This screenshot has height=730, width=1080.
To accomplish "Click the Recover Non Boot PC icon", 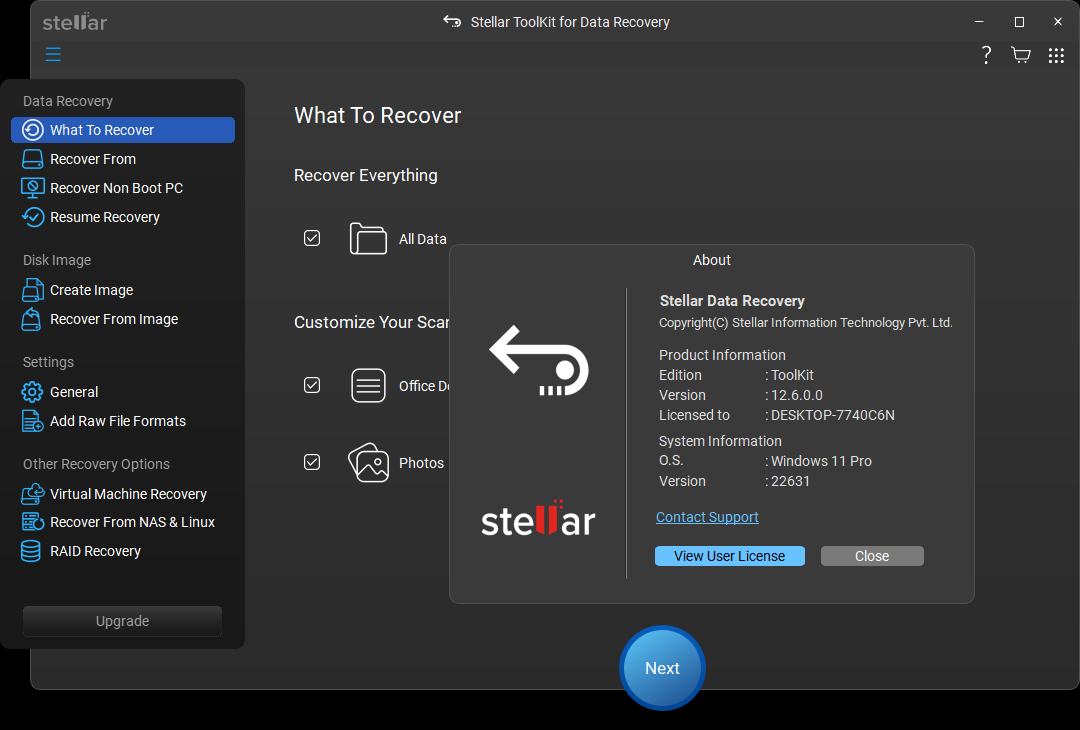I will pyautogui.click(x=32, y=188).
